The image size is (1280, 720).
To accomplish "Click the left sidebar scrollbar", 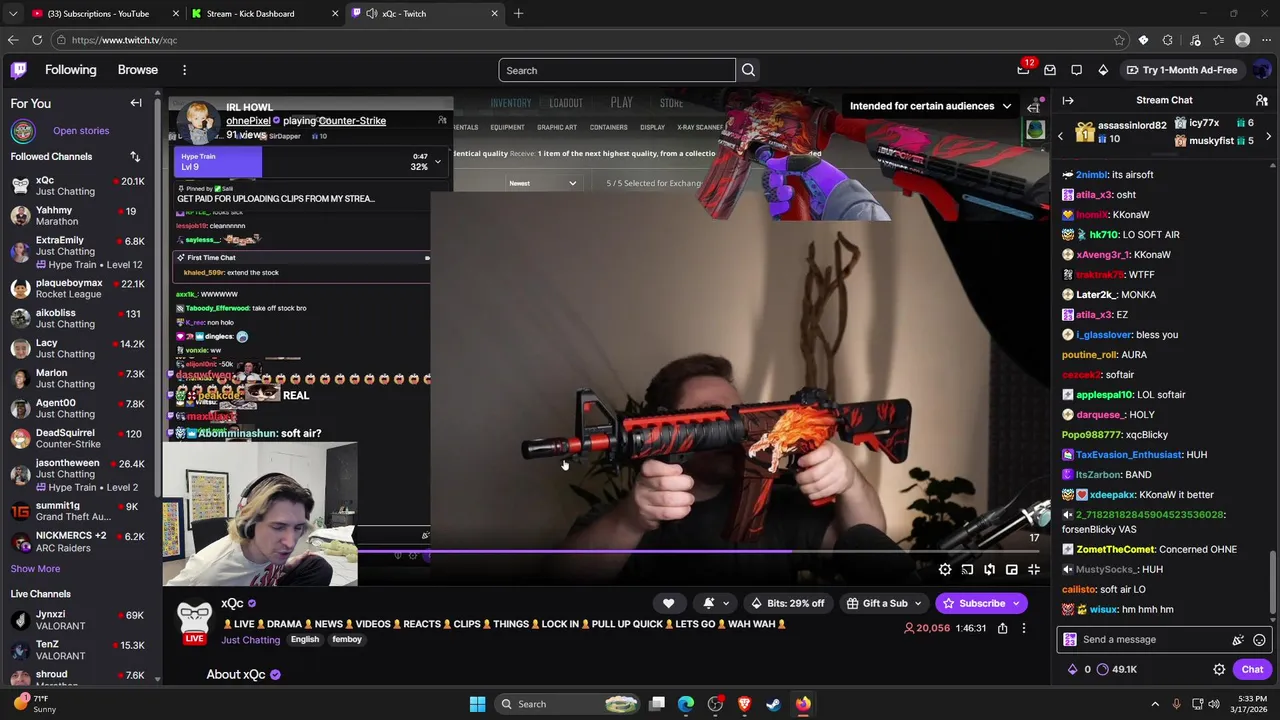I will [157, 300].
